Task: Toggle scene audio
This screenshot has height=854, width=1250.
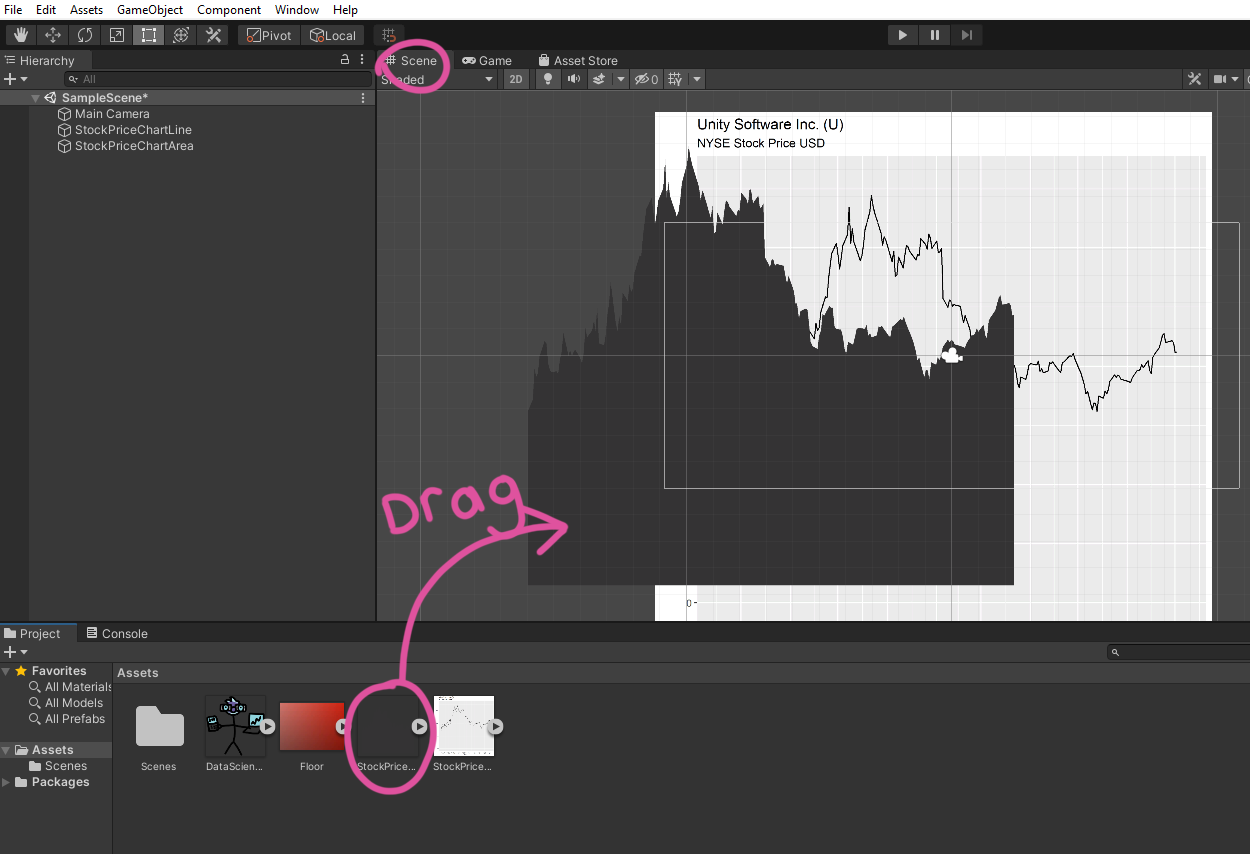Action: tap(573, 79)
